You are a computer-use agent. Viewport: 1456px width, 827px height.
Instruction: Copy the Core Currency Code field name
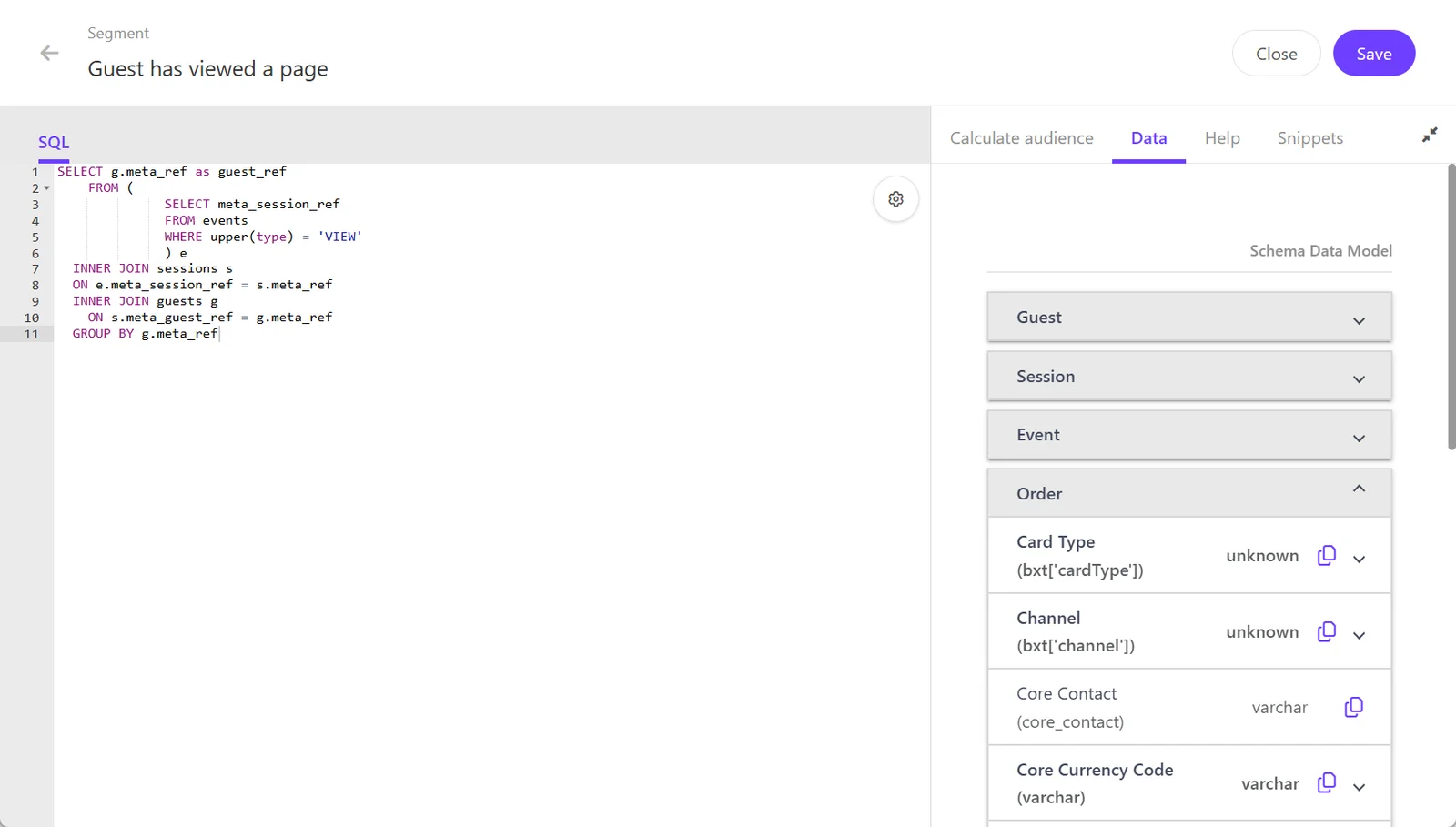1327,782
